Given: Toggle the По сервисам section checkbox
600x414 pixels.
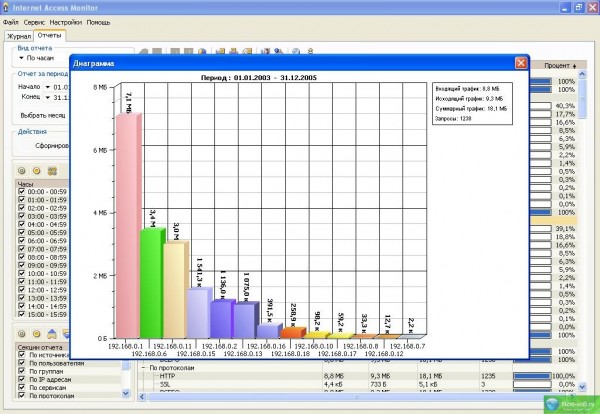Looking at the screenshot, I should coord(21,387).
